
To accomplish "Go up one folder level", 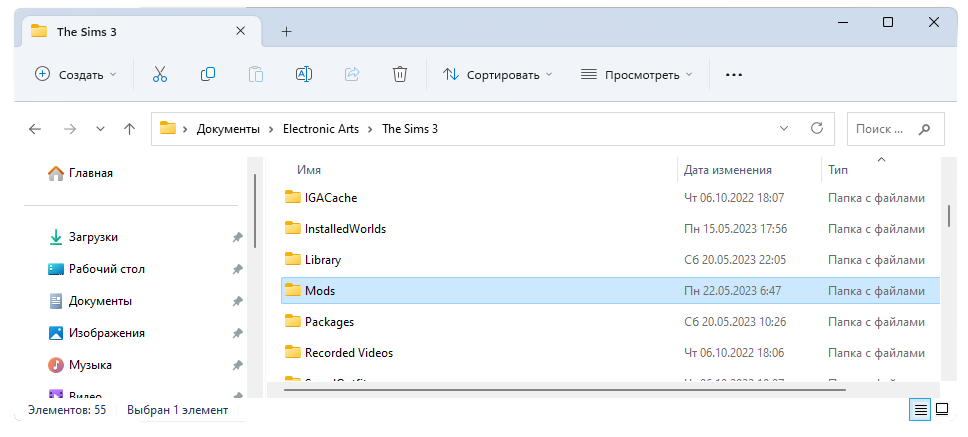I will tap(129, 129).
